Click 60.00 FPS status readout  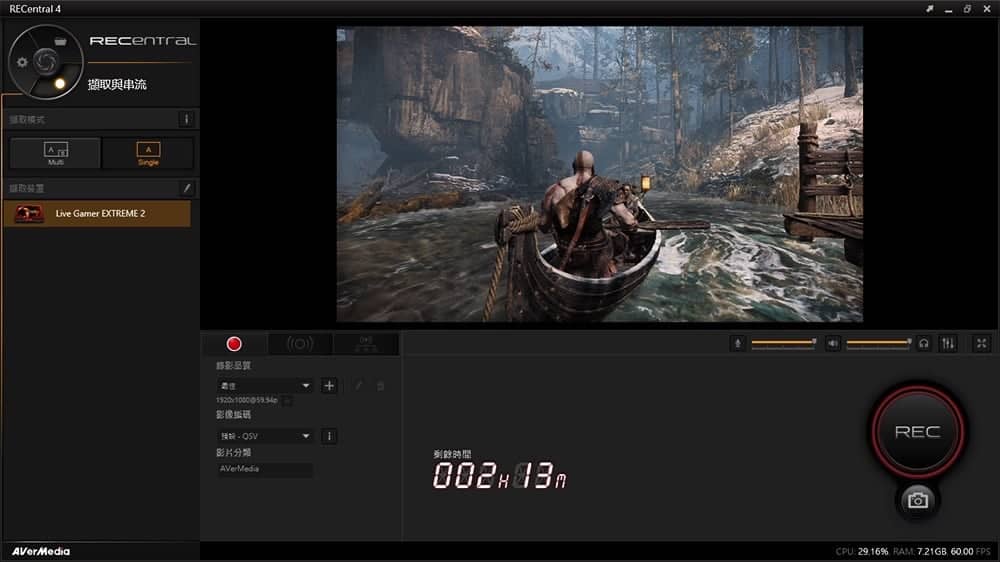pyautogui.click(x=971, y=551)
